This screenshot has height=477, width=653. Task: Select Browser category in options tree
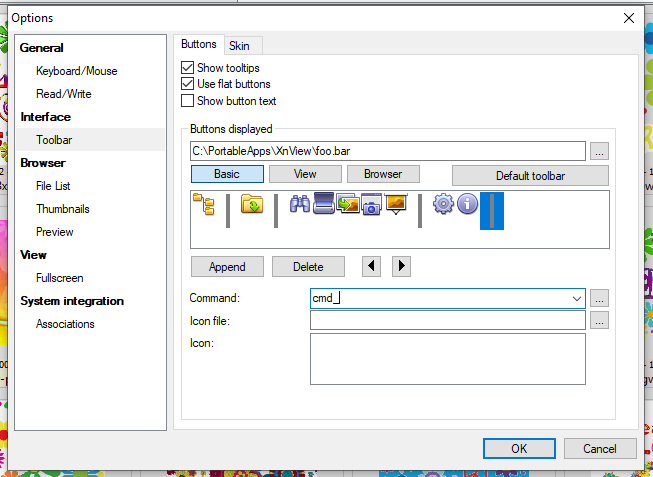(43, 163)
